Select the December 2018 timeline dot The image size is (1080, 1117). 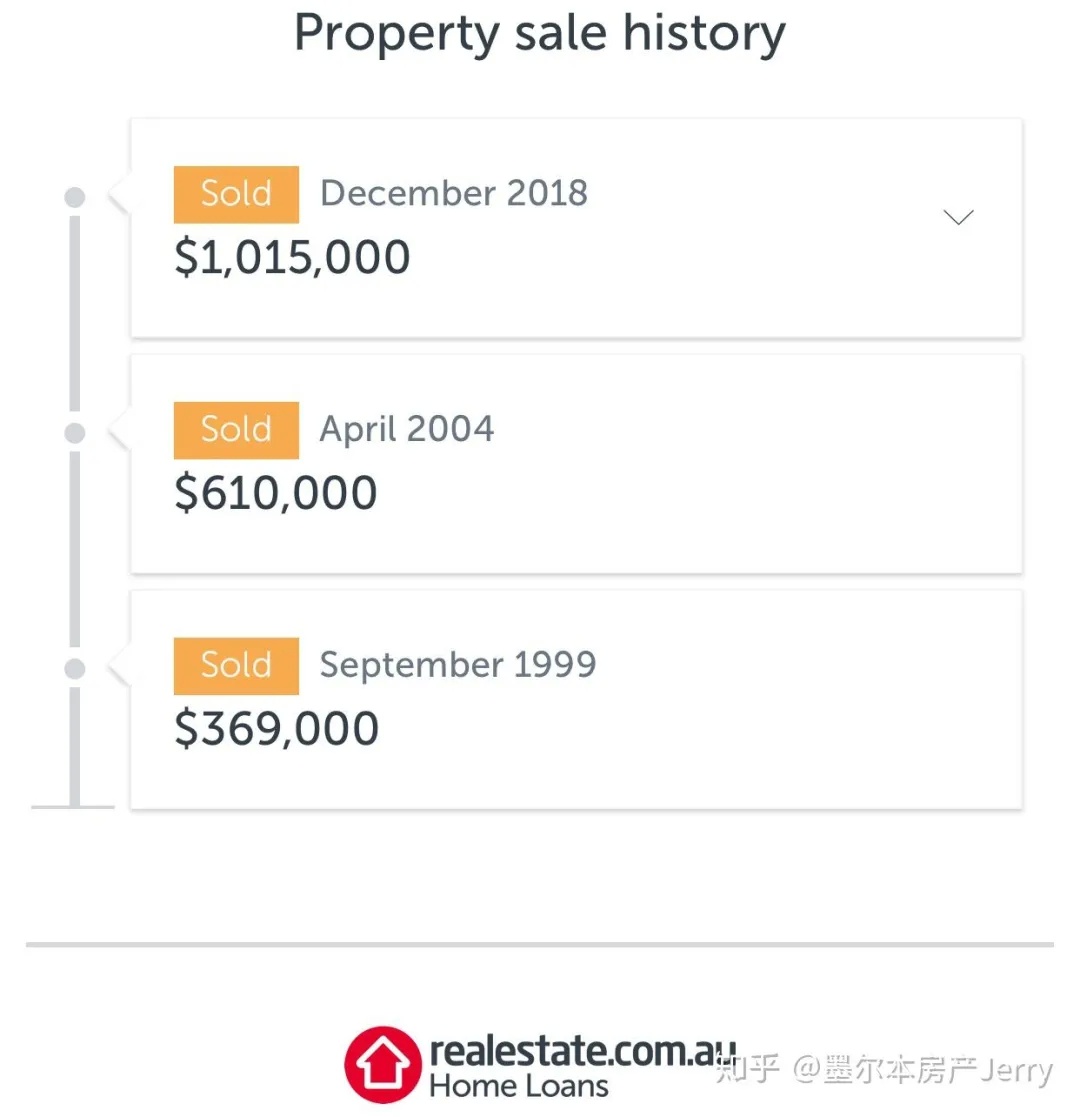point(75,197)
